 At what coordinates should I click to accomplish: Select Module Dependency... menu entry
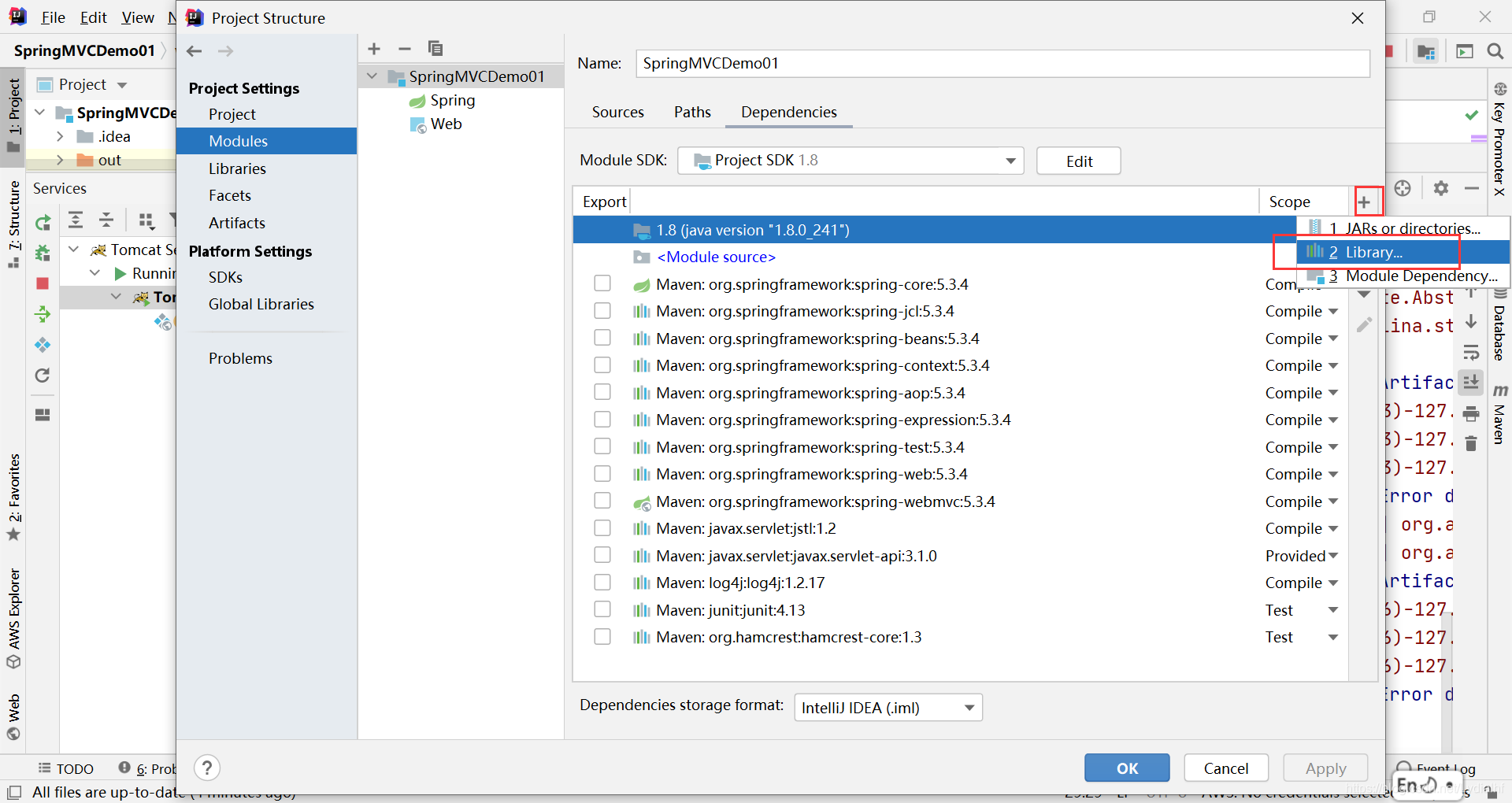point(1403,276)
